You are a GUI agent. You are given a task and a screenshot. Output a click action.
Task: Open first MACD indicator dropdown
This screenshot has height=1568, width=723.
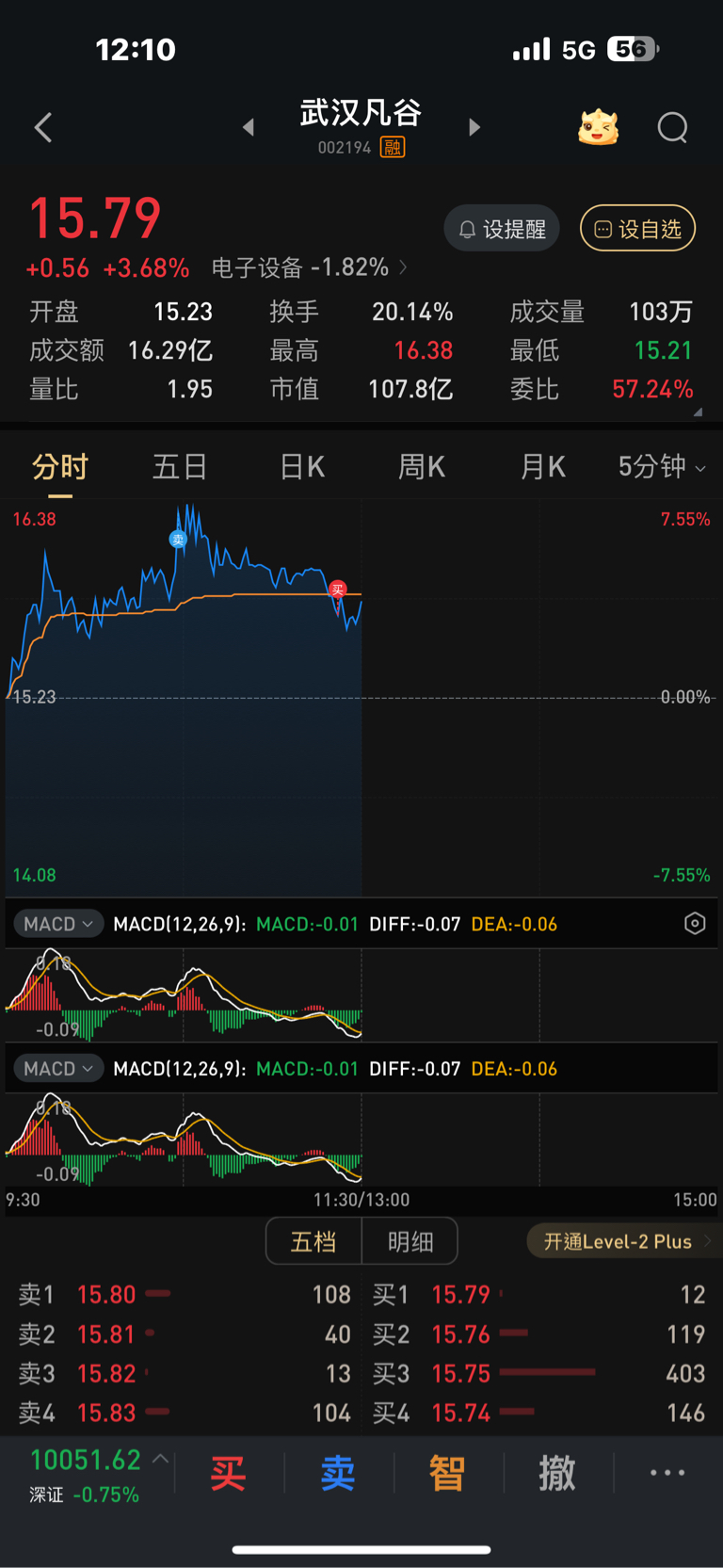coord(58,924)
